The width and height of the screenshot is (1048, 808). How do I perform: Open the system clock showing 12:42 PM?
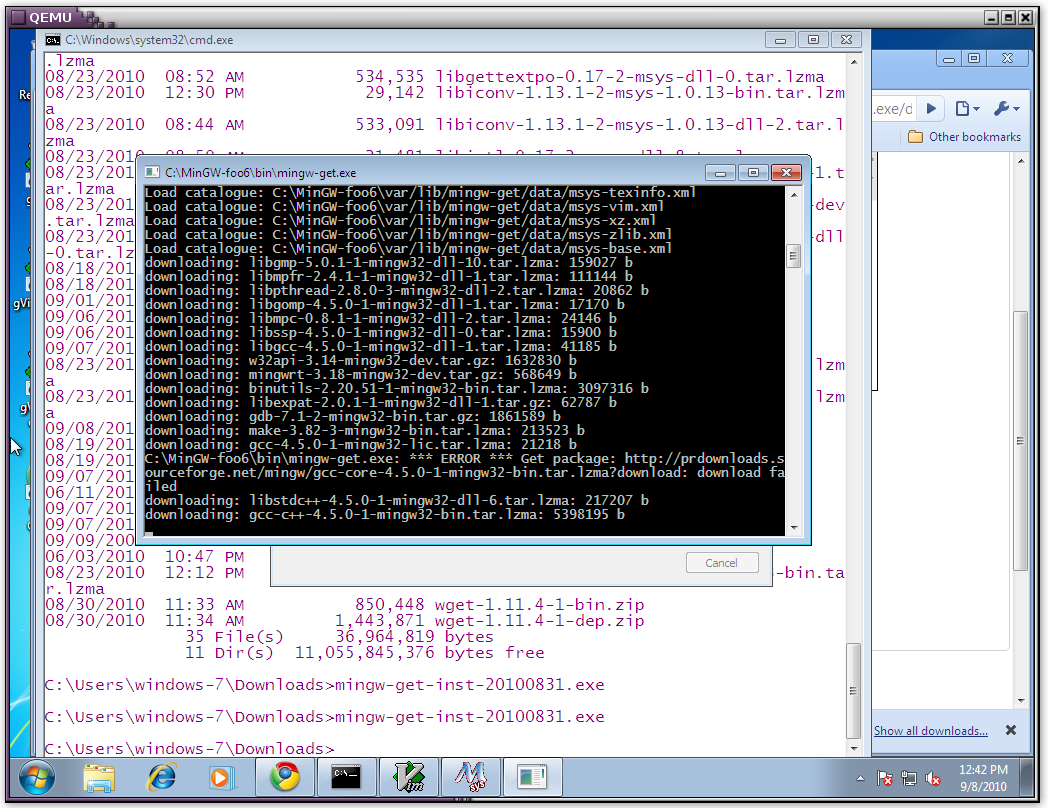(x=985, y=777)
